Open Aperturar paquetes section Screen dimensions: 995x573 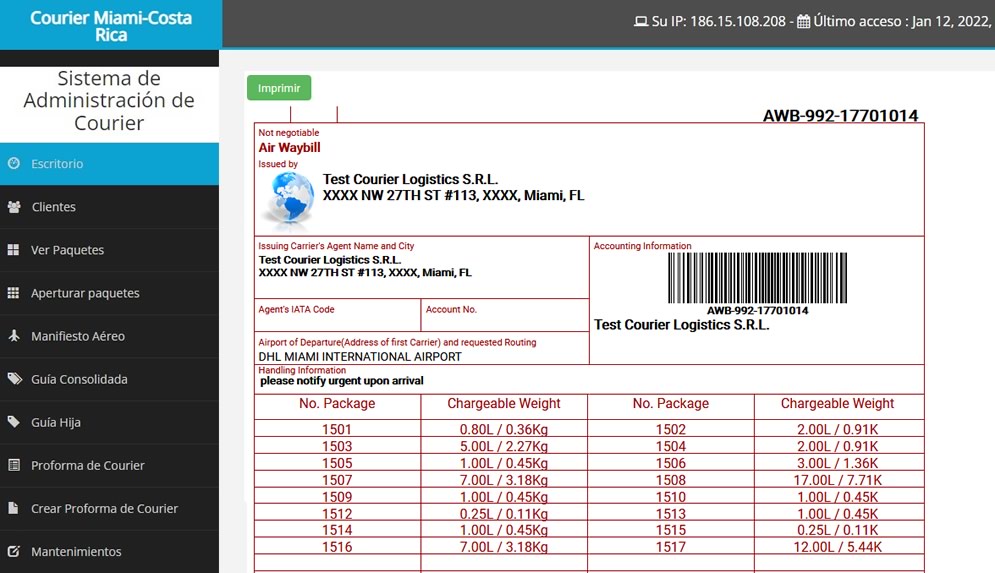pyautogui.click(x=109, y=293)
